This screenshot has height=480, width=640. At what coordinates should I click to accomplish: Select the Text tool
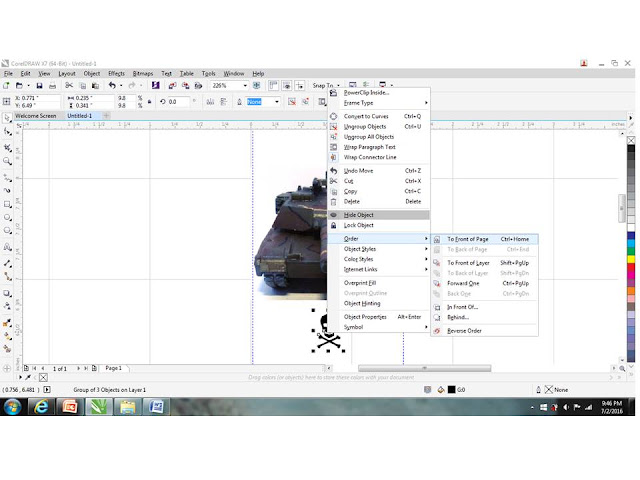point(7,247)
